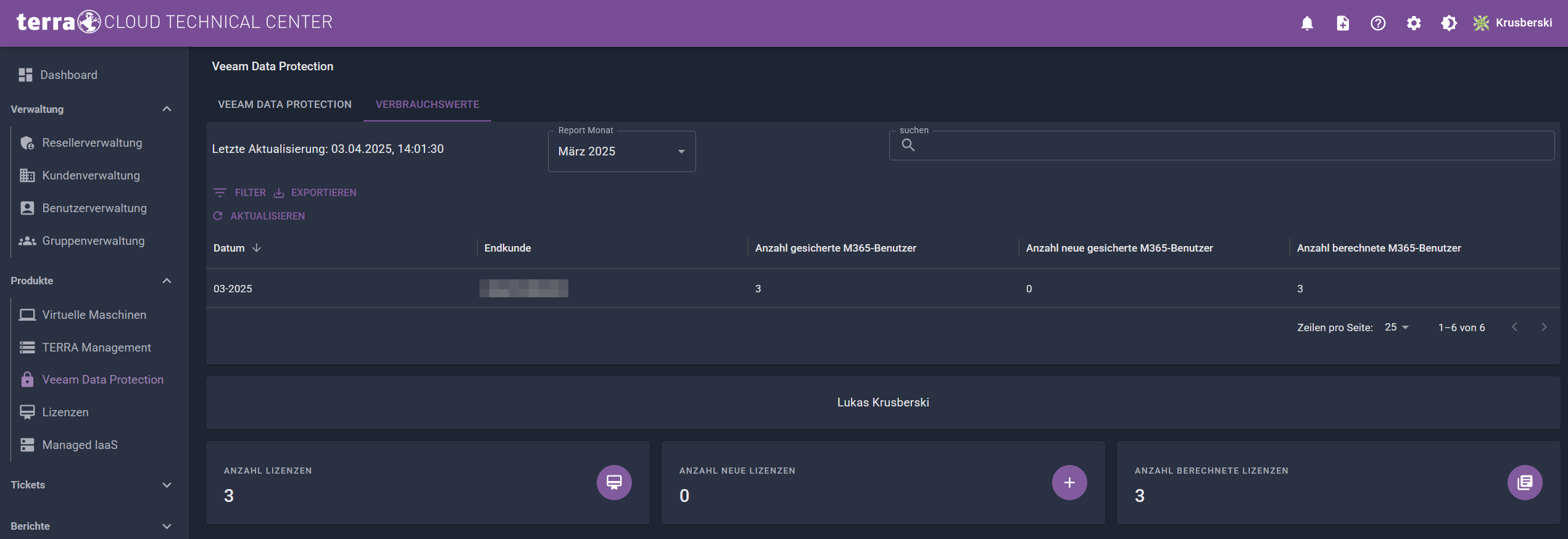This screenshot has width=1568, height=539.
Task: Sort by Anzahl berechnete M365-Benutzer header
Action: (1379, 248)
